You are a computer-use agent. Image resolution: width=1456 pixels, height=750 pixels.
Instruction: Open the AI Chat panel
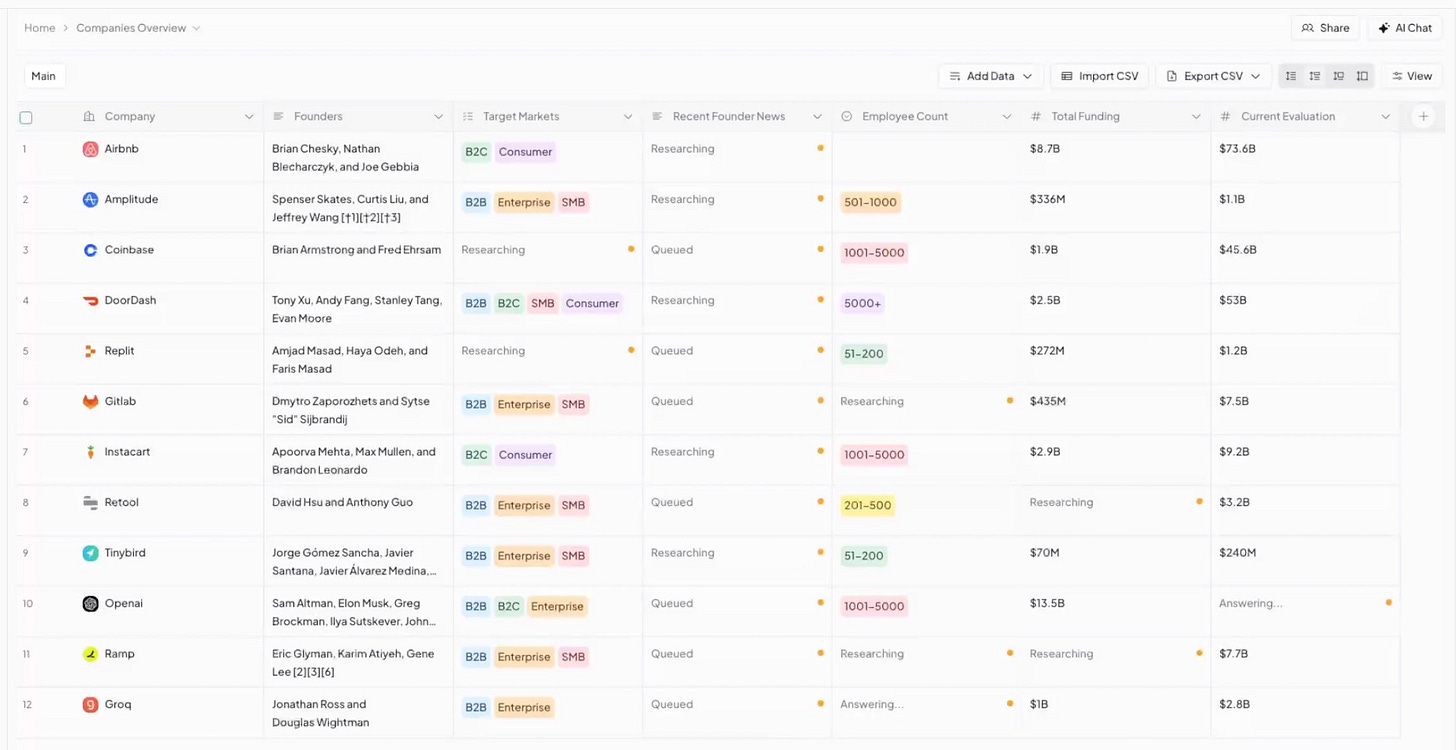click(x=1405, y=28)
